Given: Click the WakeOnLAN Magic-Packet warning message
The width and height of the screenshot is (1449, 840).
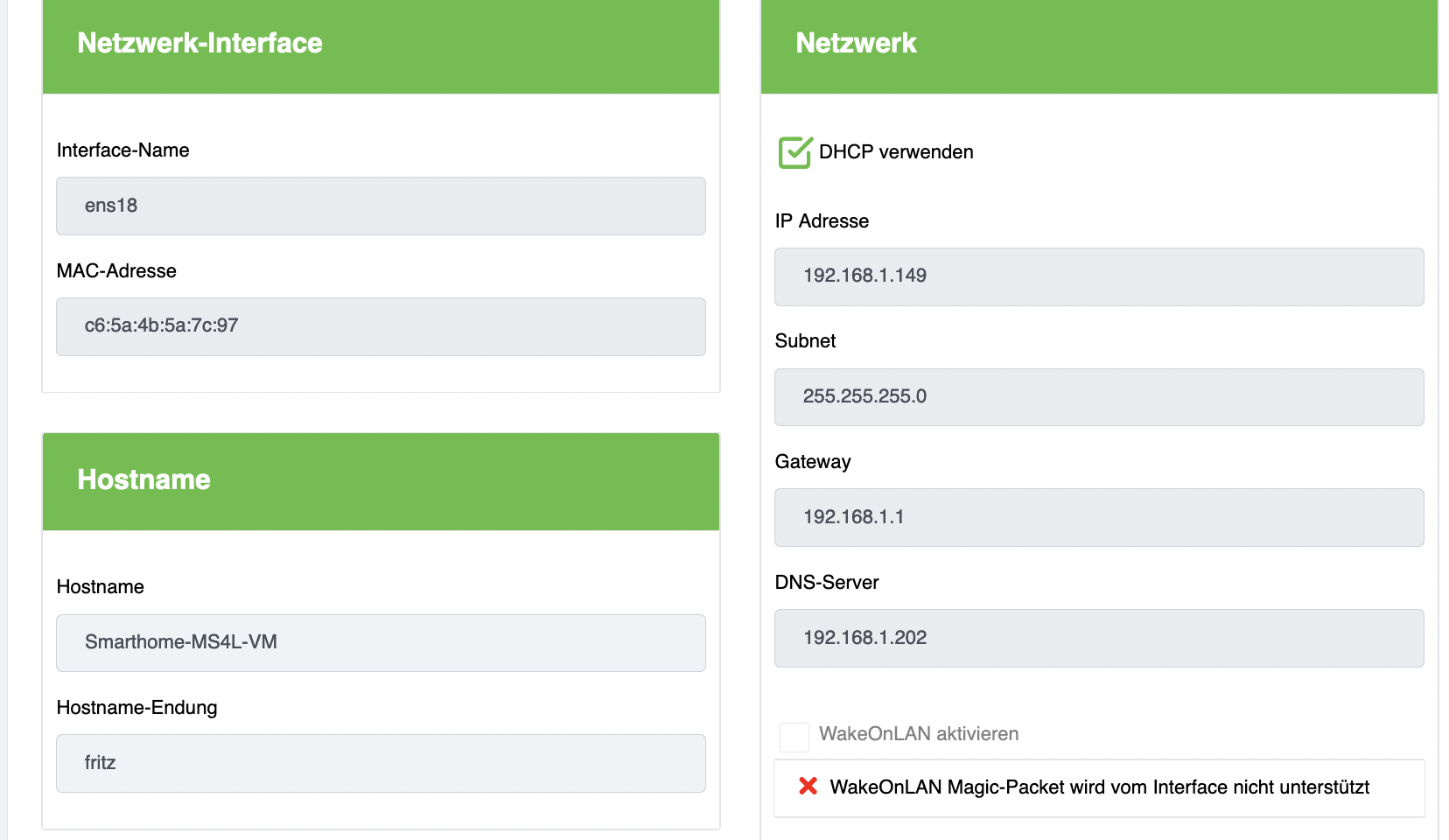Looking at the screenshot, I should point(1099,787).
